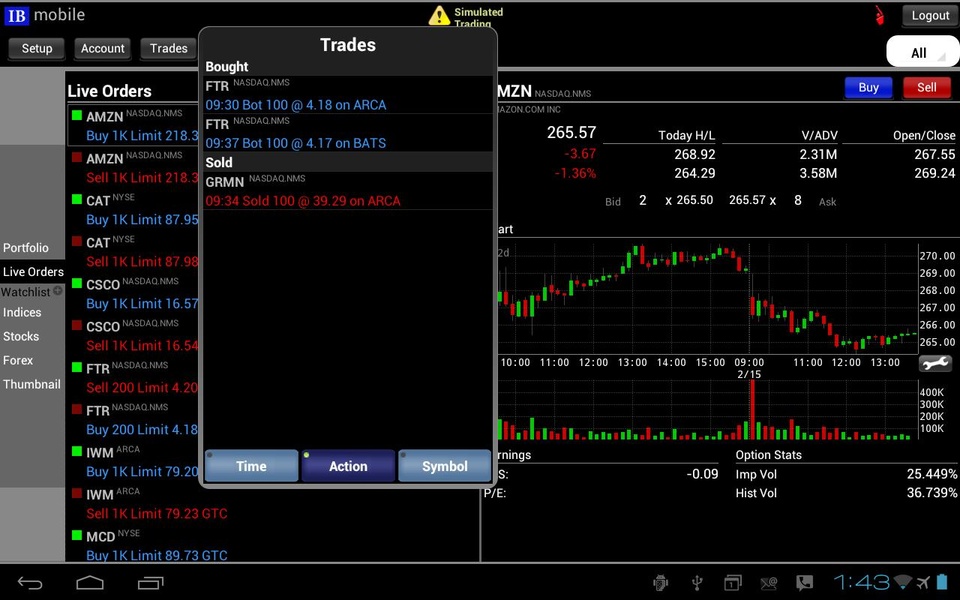Select IWM Buy 1K Limit 79.20 order
960x600 pixels.
133,462
